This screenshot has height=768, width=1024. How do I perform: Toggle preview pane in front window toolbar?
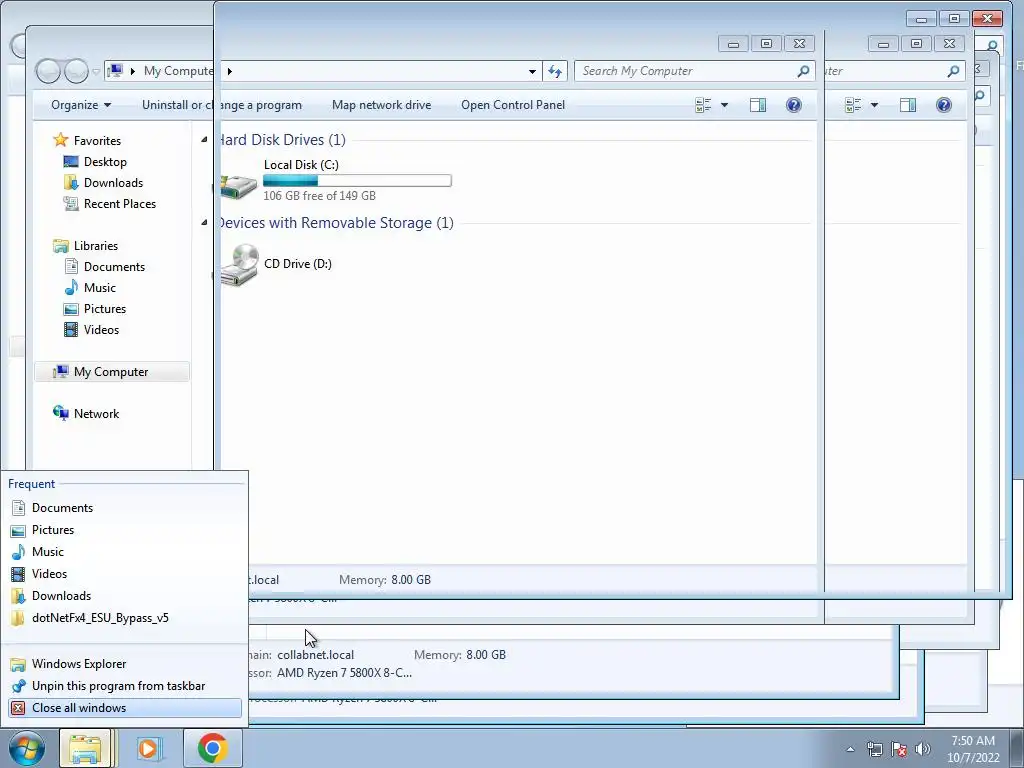pos(758,105)
